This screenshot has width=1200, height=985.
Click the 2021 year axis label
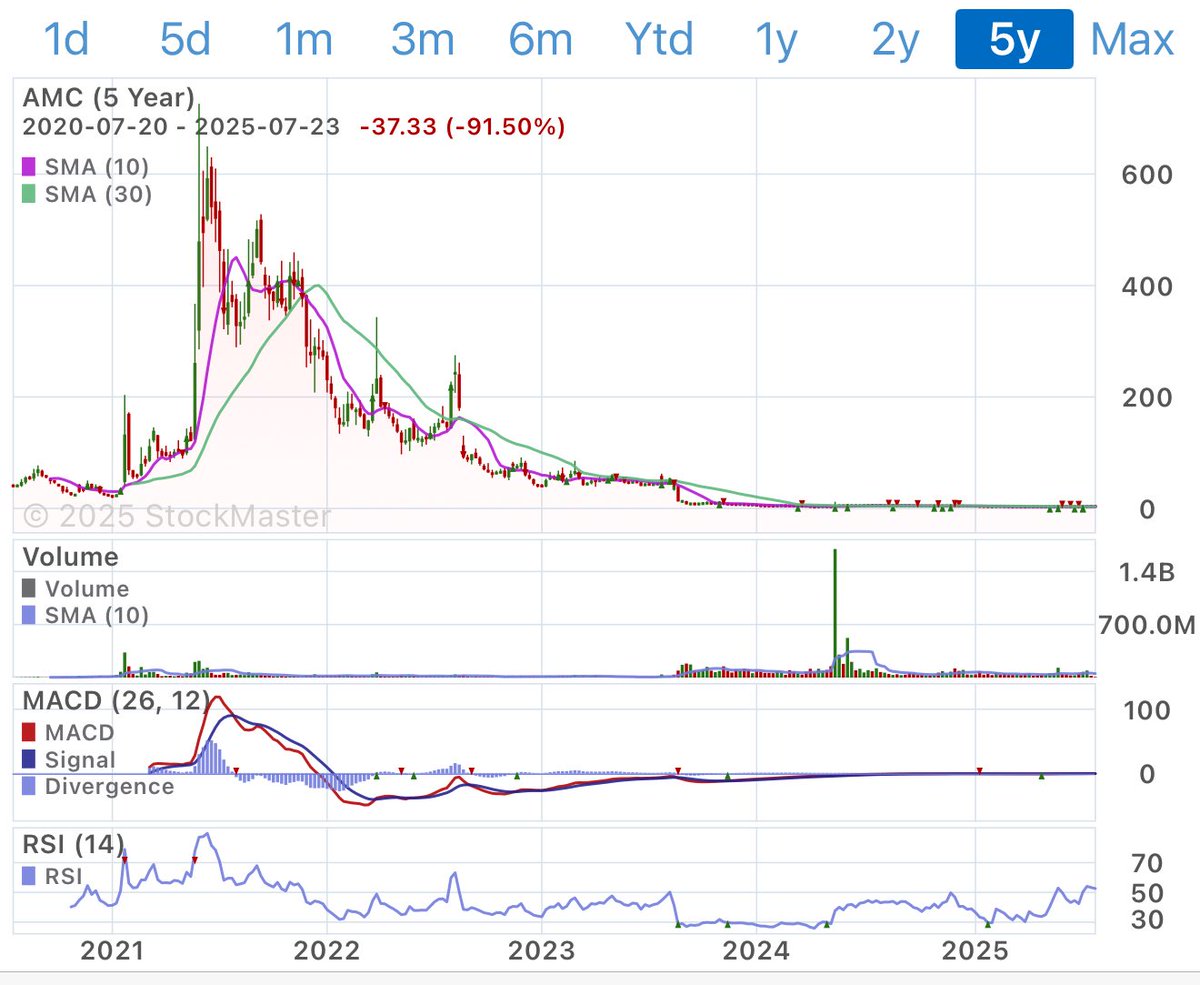point(112,951)
